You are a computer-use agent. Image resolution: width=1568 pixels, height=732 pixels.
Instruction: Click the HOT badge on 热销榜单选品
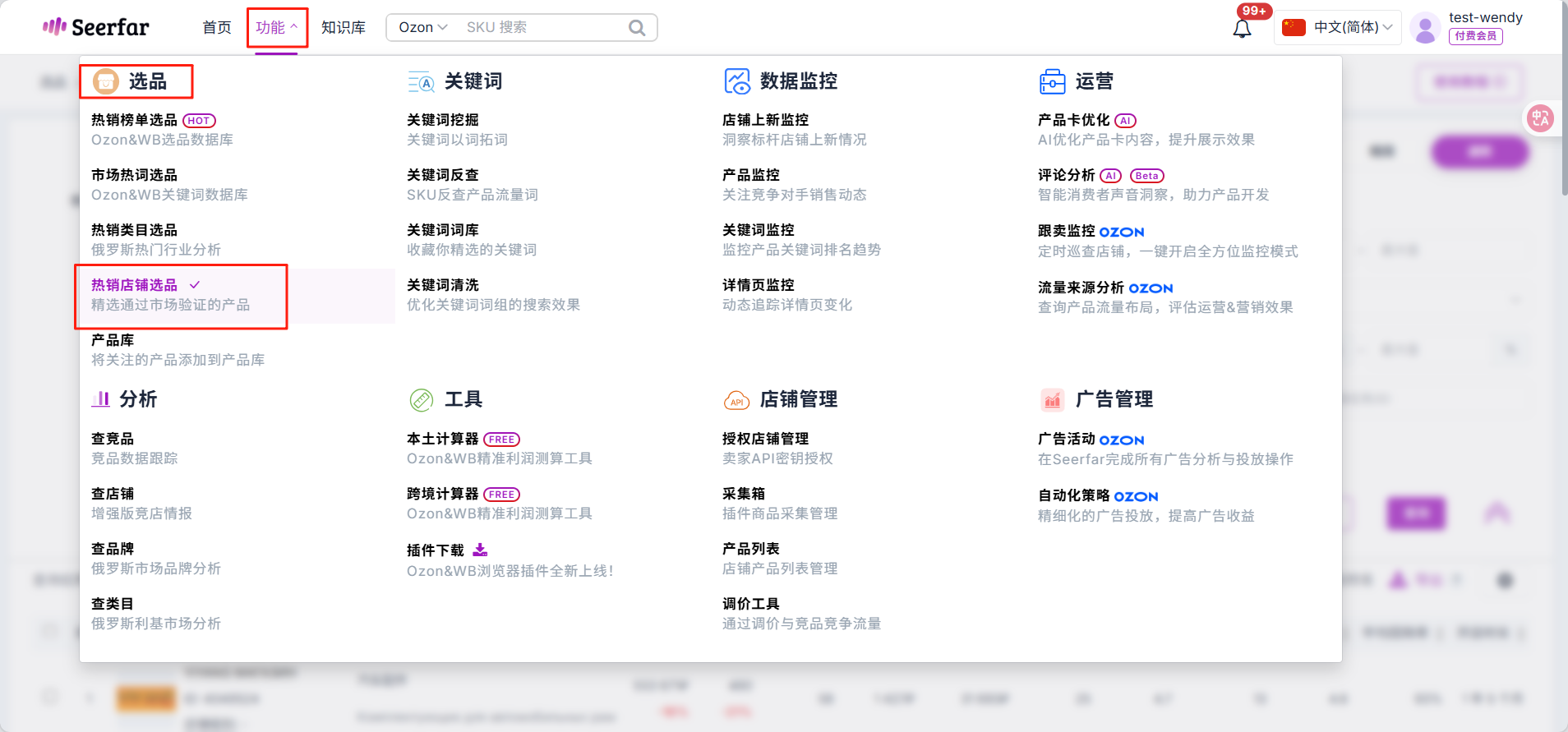pos(199,120)
